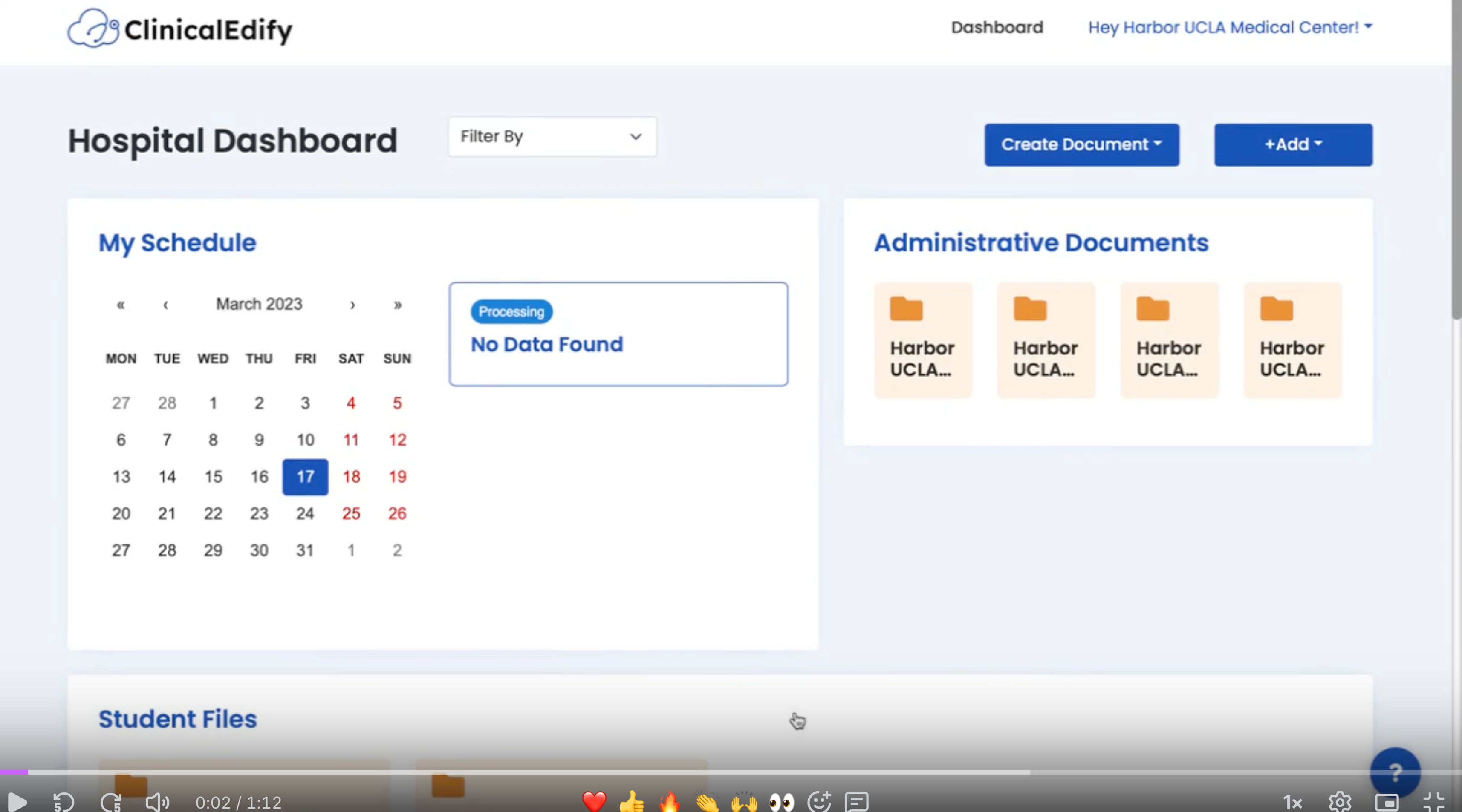
Task: Expand the Filter By dropdown
Action: pos(552,137)
